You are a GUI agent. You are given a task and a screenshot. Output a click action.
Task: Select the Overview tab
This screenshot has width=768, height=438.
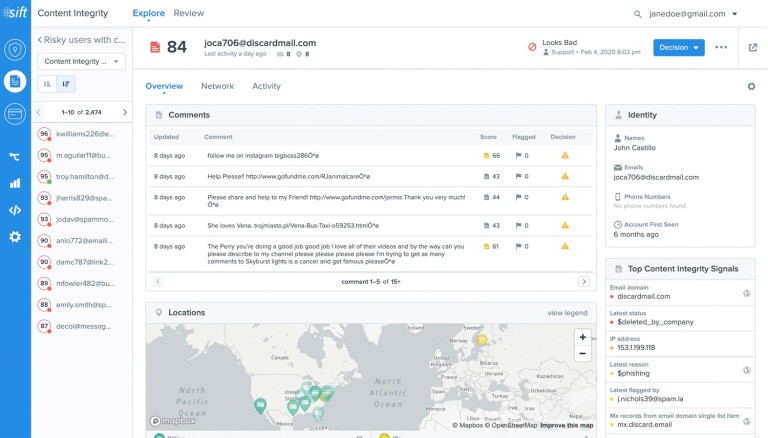coord(164,86)
